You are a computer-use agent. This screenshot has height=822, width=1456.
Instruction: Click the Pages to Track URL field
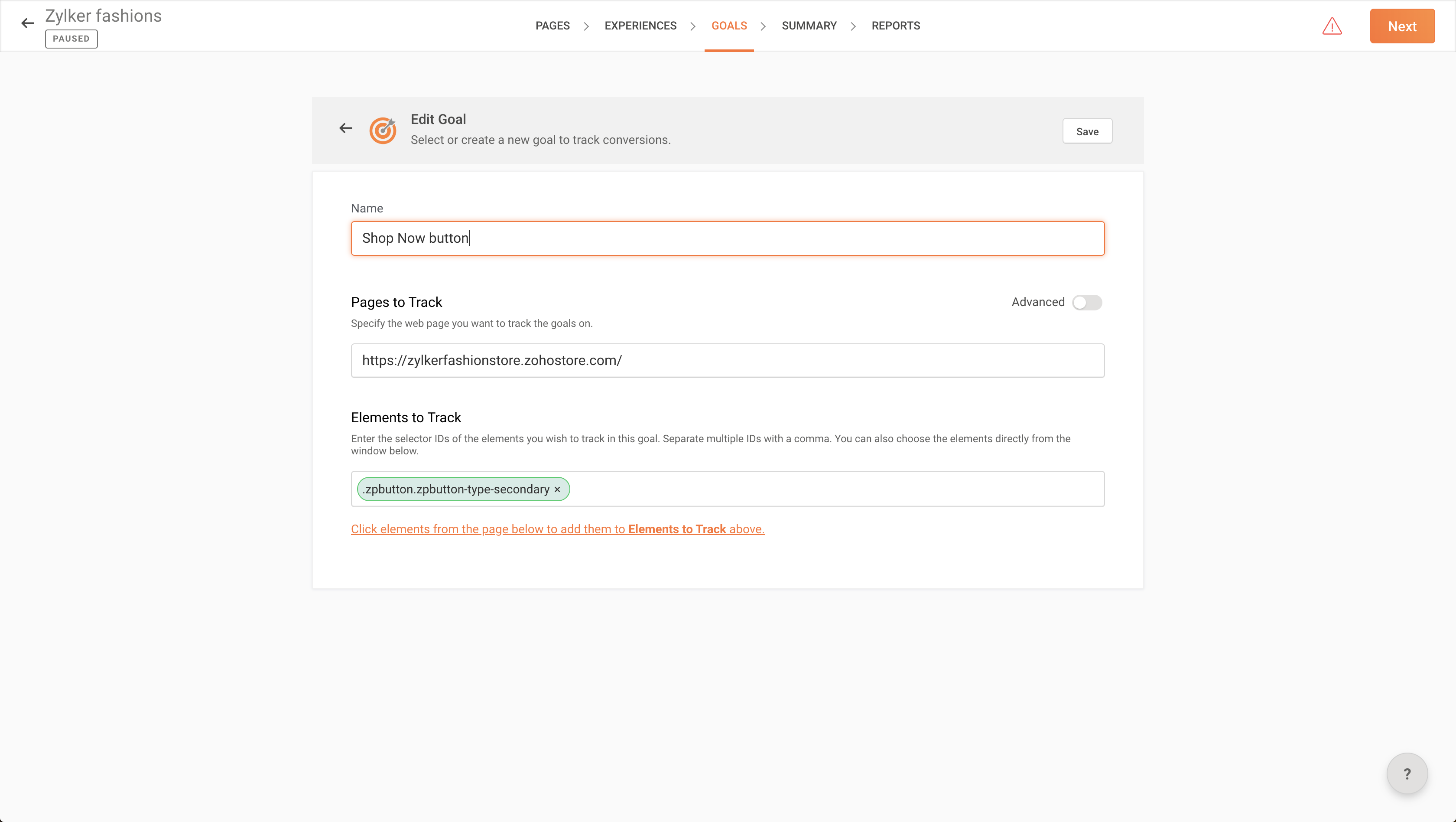tap(728, 361)
